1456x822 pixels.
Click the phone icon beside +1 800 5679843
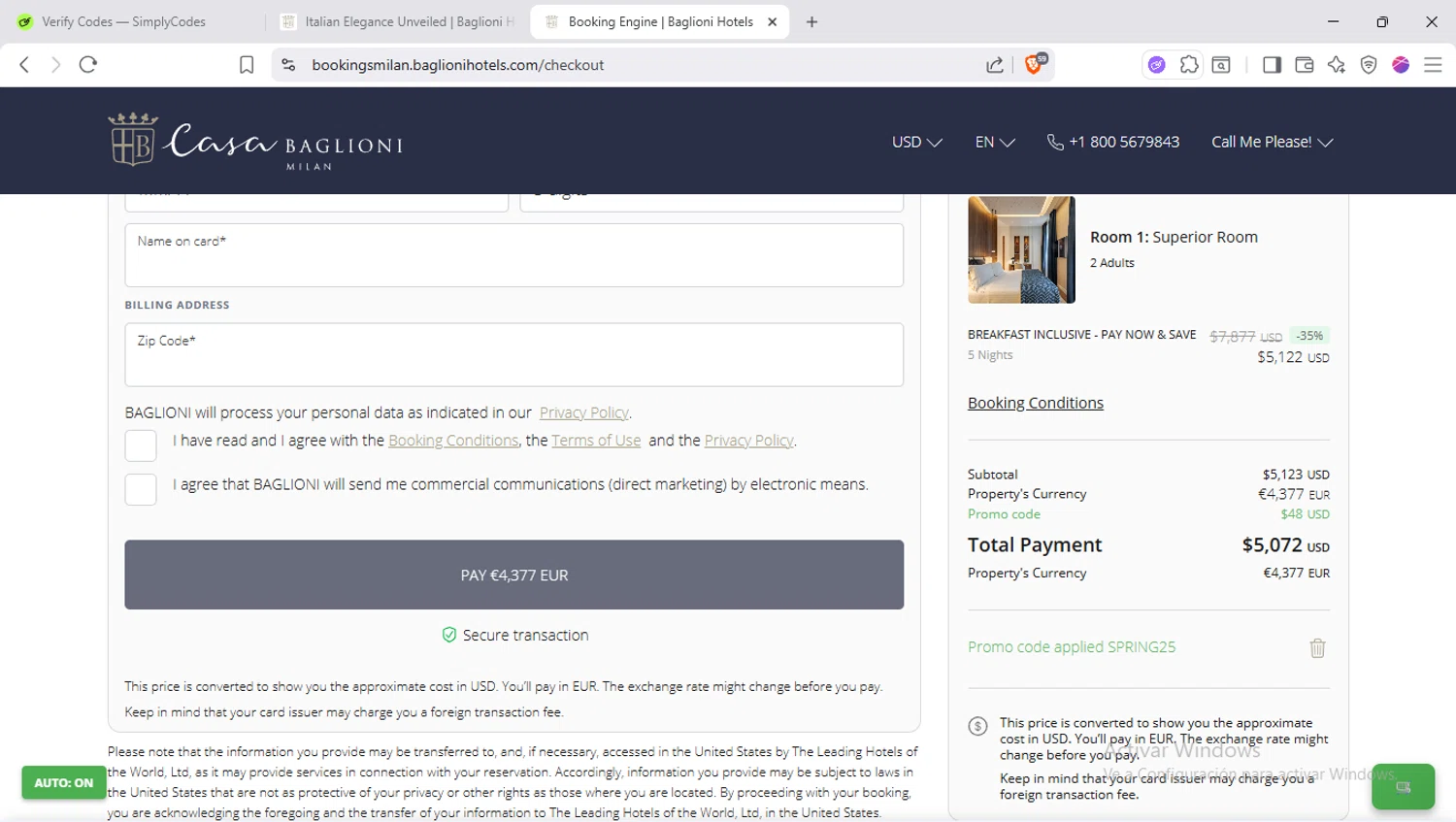(x=1055, y=142)
